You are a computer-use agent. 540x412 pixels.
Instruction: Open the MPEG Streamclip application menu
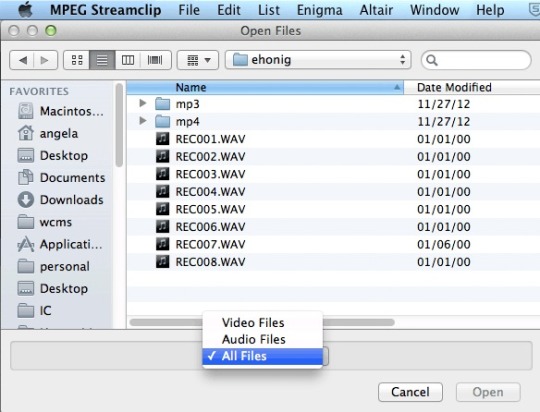[105, 10]
